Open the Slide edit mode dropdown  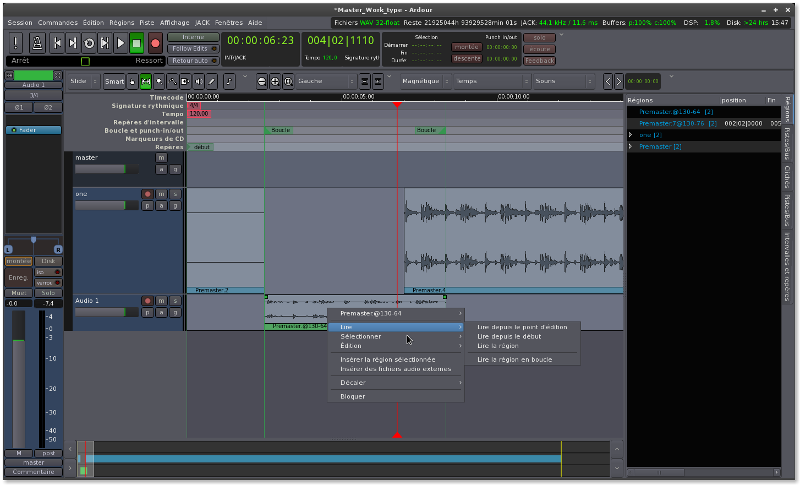pos(84,81)
